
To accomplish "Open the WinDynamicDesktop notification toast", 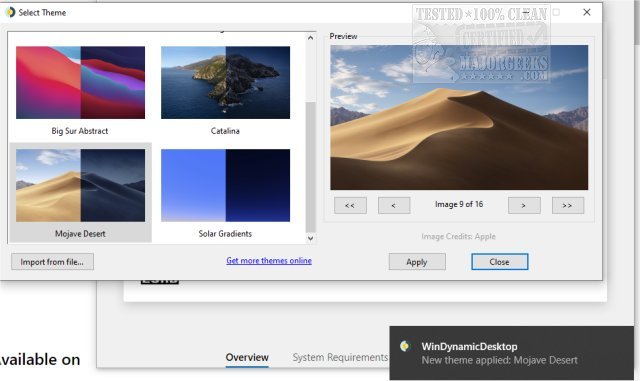I will [511, 353].
